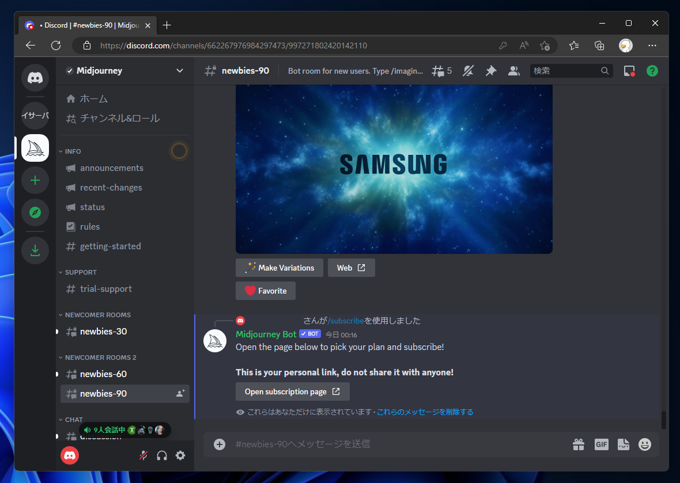This screenshot has width=680, height=483.
Task: Open browser profile avatar
Action: click(x=625, y=46)
